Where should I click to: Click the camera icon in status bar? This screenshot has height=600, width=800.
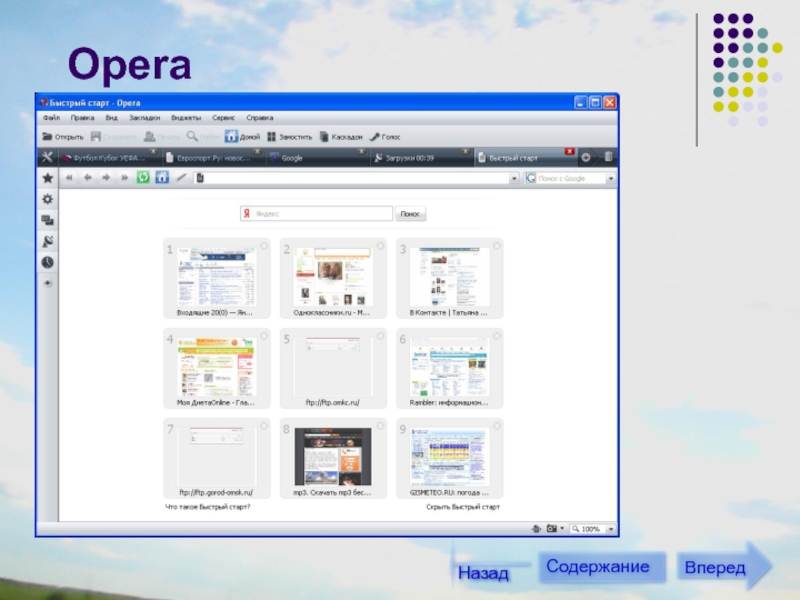pos(552,529)
